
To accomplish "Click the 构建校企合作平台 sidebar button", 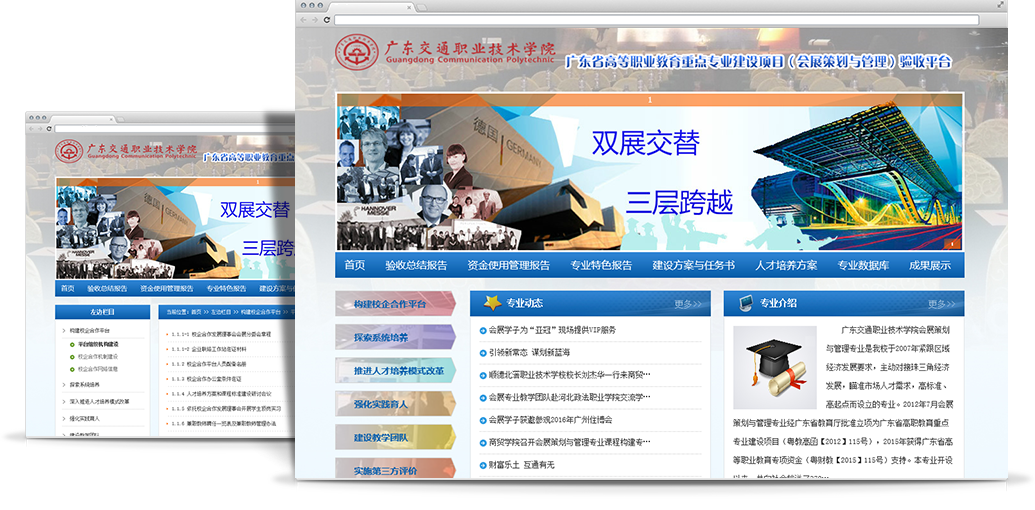I will (x=391, y=304).
